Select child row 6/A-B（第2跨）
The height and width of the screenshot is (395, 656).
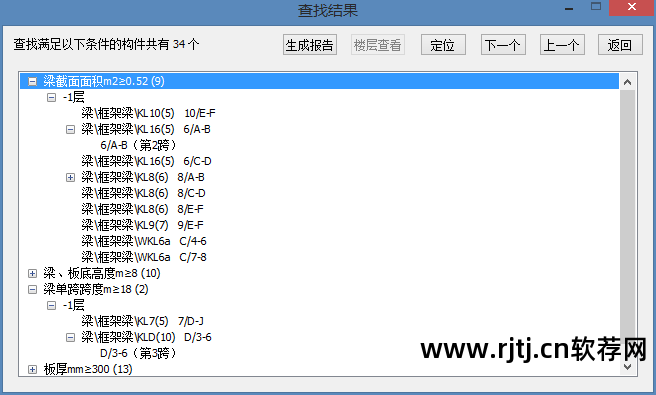pos(138,145)
